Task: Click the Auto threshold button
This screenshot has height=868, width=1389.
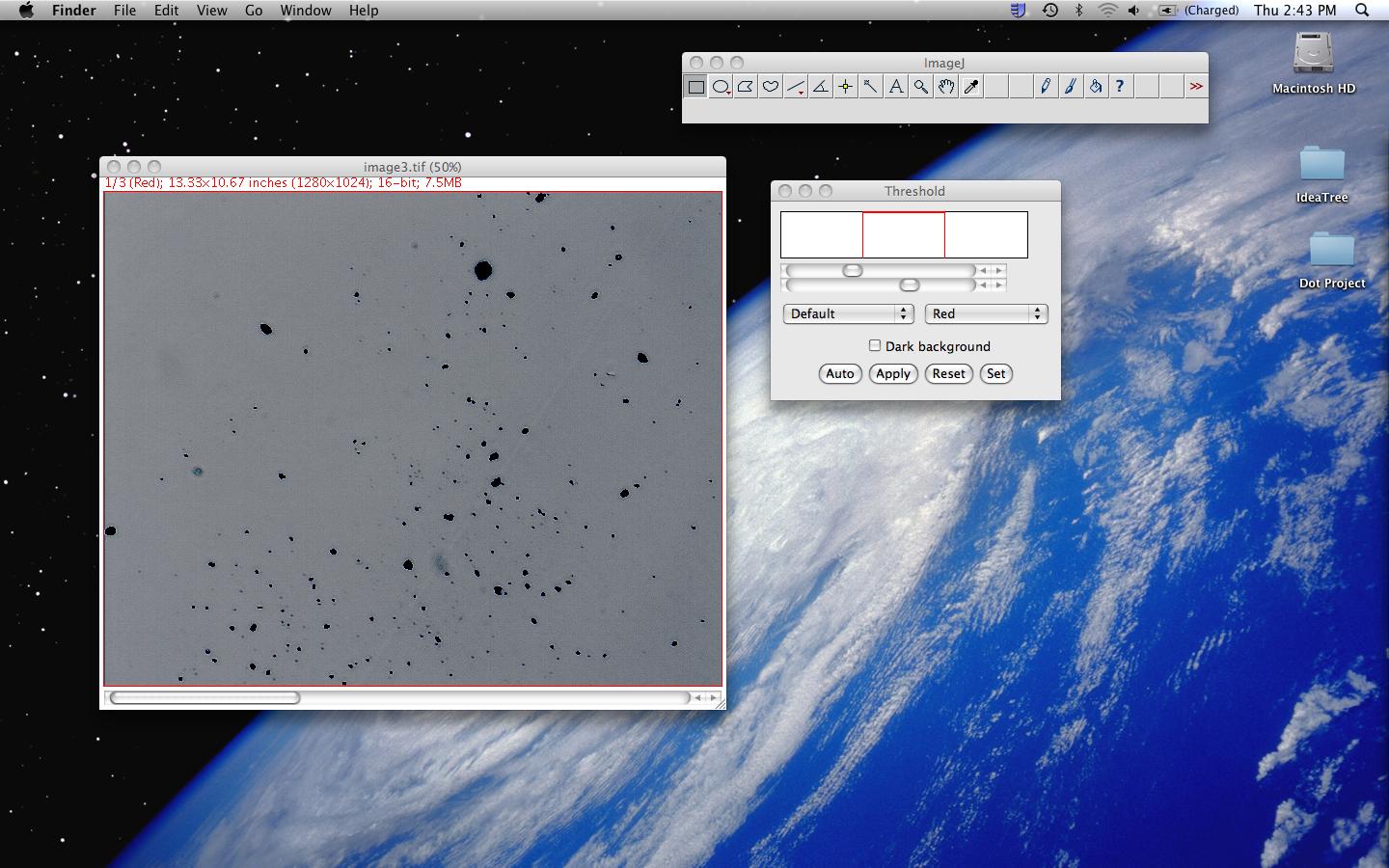Action: [x=839, y=373]
